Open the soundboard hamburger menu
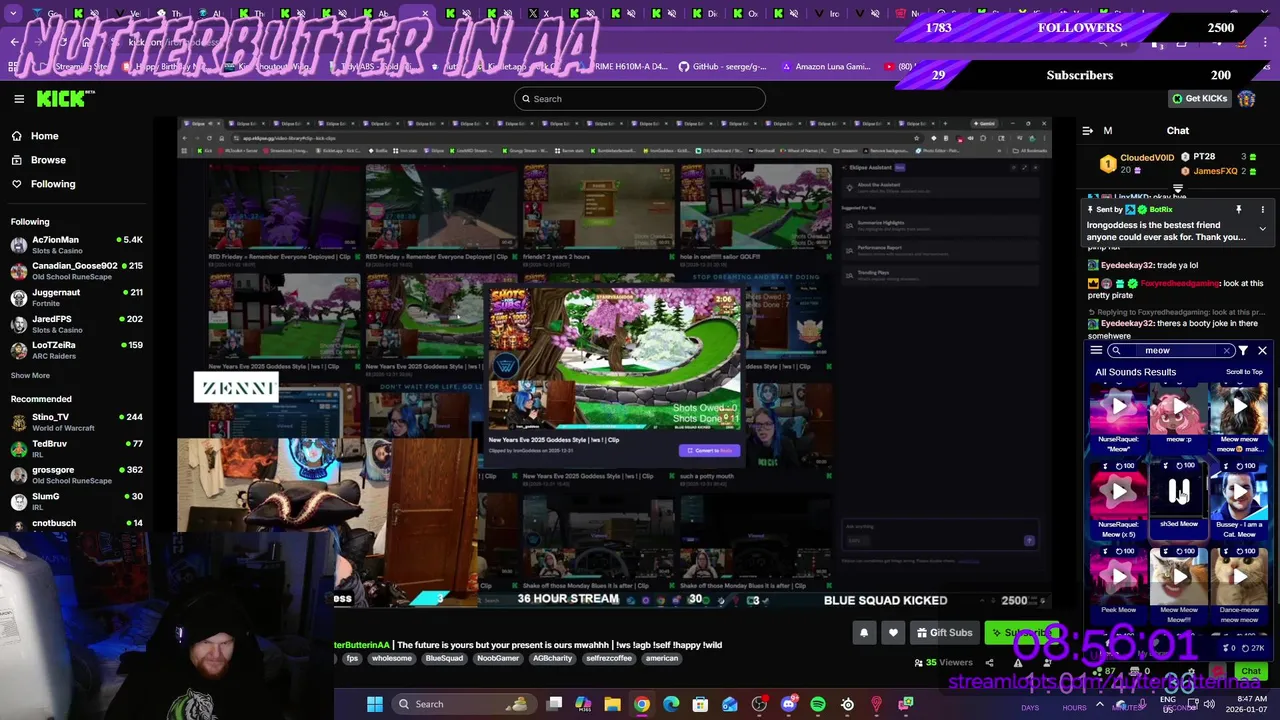The height and width of the screenshot is (720, 1280). coord(1096,351)
